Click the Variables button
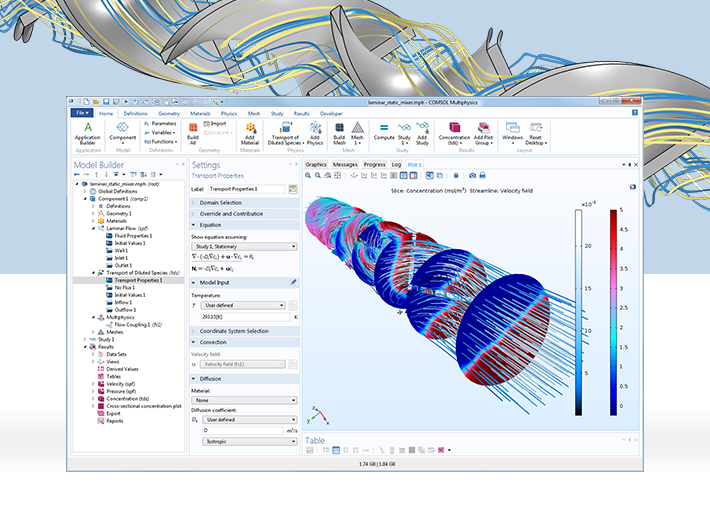Image resolution: width=710 pixels, height=523 pixels. click(160, 133)
